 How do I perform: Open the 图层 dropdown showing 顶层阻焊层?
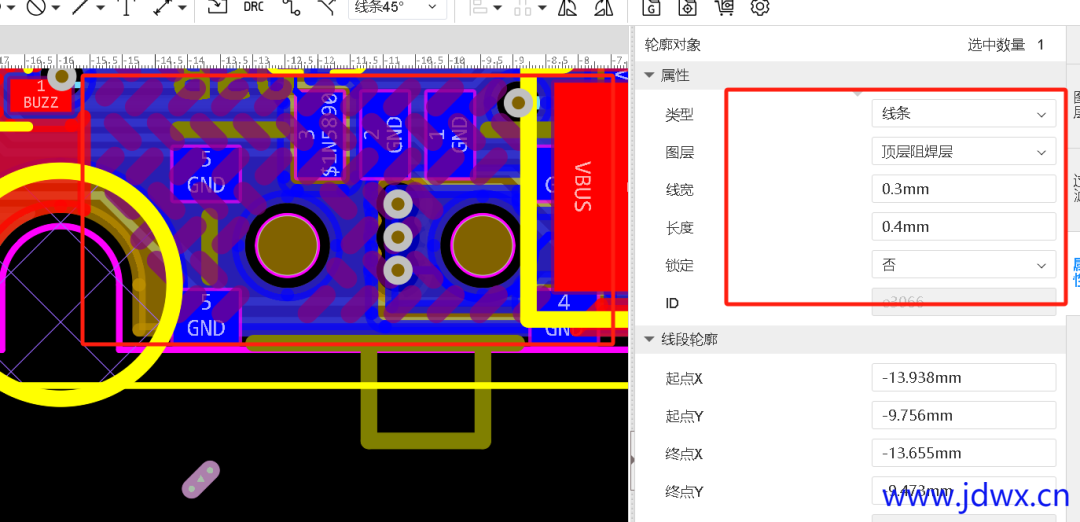tap(963, 152)
